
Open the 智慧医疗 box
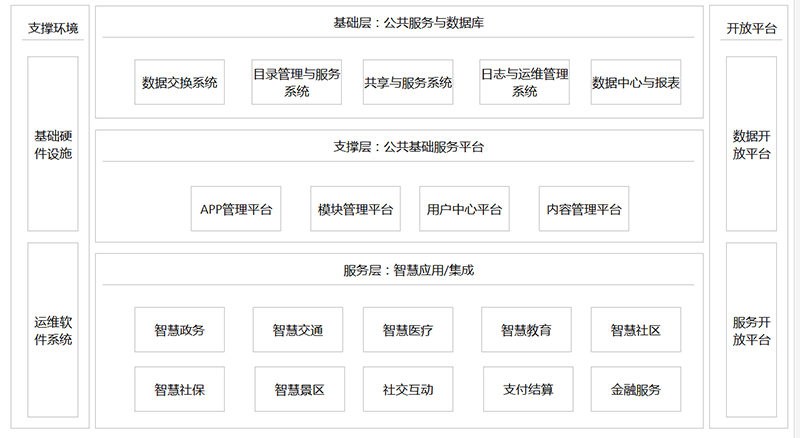[408, 329]
